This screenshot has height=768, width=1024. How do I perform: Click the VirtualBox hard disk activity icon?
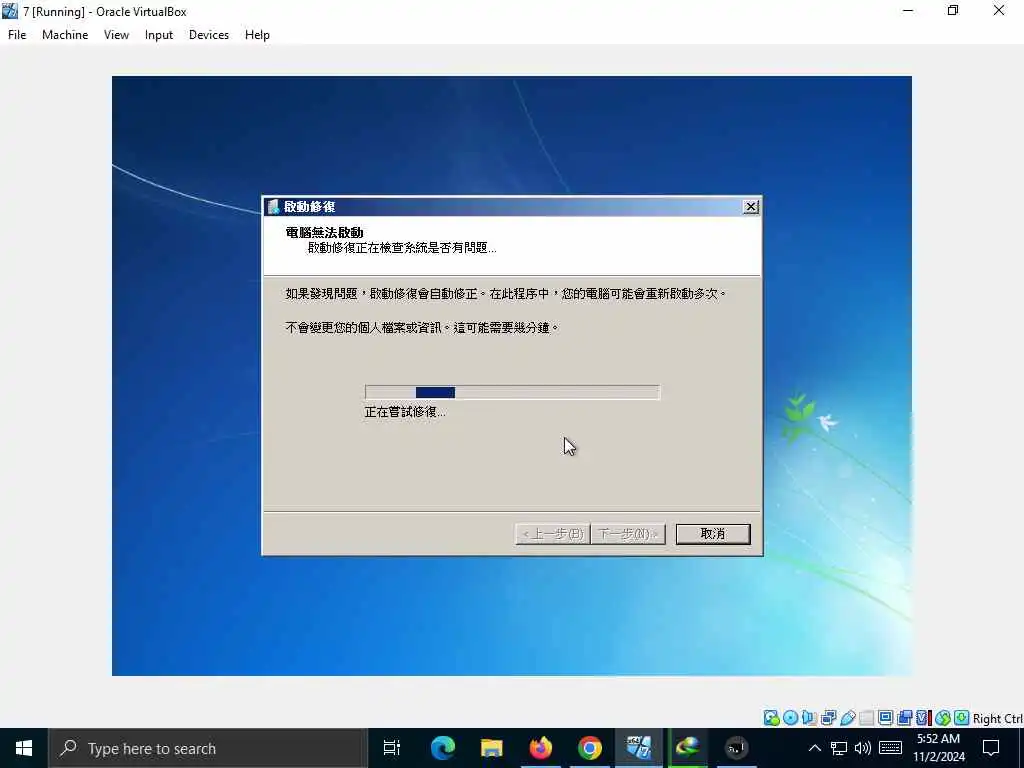[x=771, y=718]
